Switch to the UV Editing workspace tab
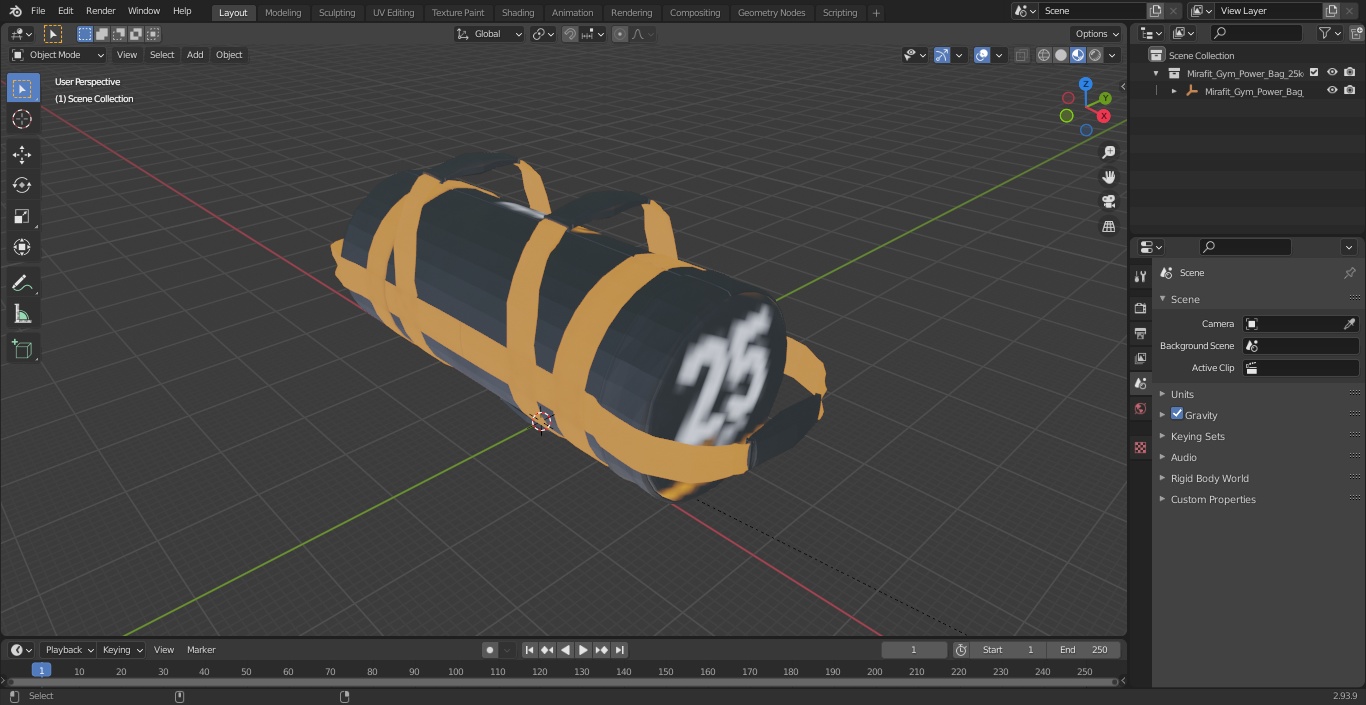 393,12
